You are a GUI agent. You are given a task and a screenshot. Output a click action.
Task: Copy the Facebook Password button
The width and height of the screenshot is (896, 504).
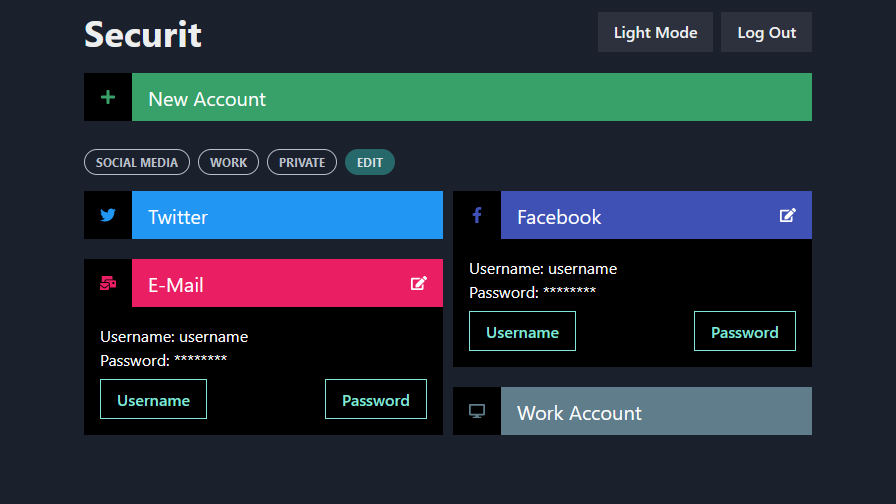pyautogui.click(x=745, y=331)
